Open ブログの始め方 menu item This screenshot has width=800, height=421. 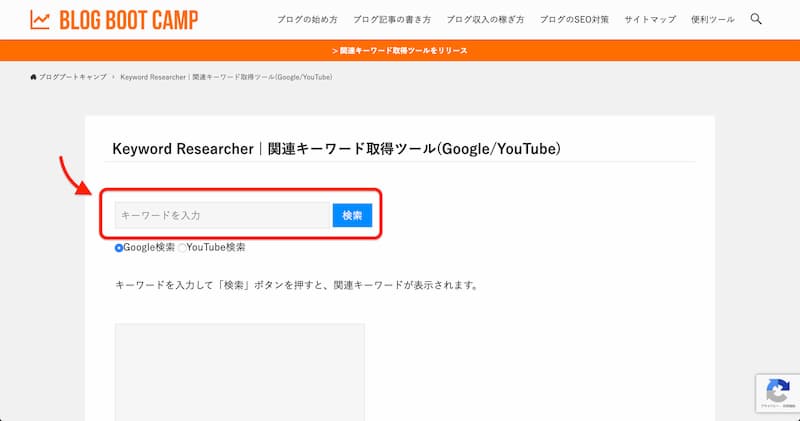(x=307, y=19)
